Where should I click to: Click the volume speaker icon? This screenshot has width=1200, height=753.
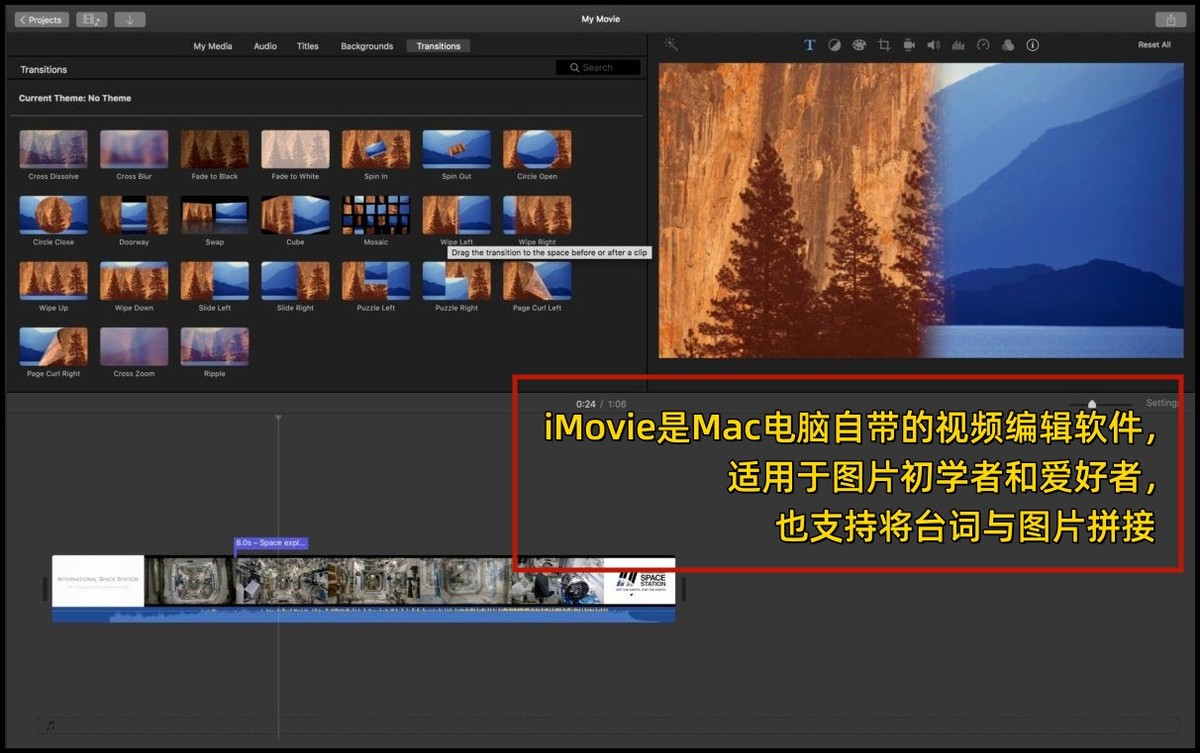point(933,45)
